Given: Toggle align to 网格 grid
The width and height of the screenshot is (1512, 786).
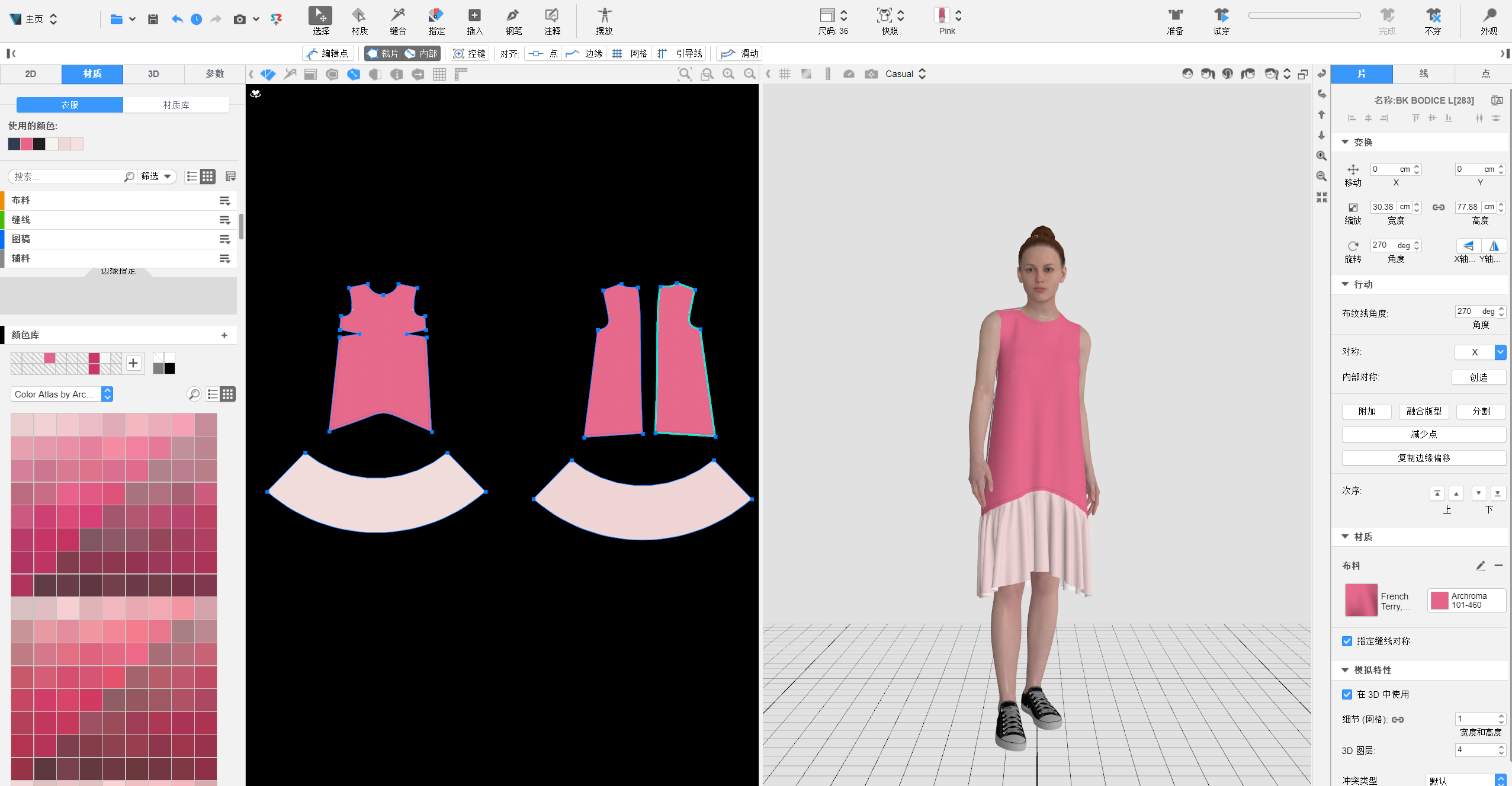Looking at the screenshot, I should click(630, 53).
